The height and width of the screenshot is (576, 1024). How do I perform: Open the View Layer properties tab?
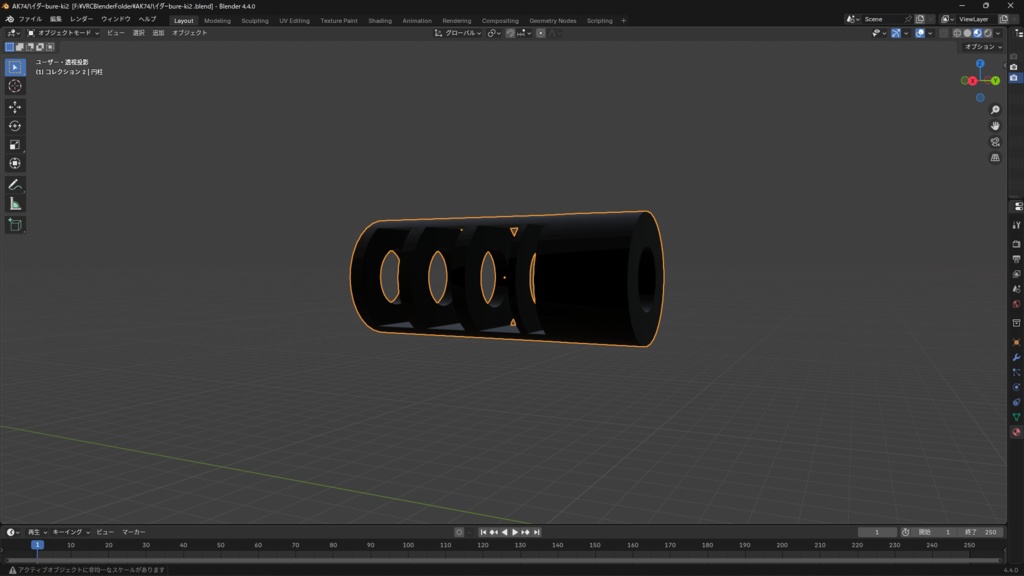click(x=1016, y=274)
